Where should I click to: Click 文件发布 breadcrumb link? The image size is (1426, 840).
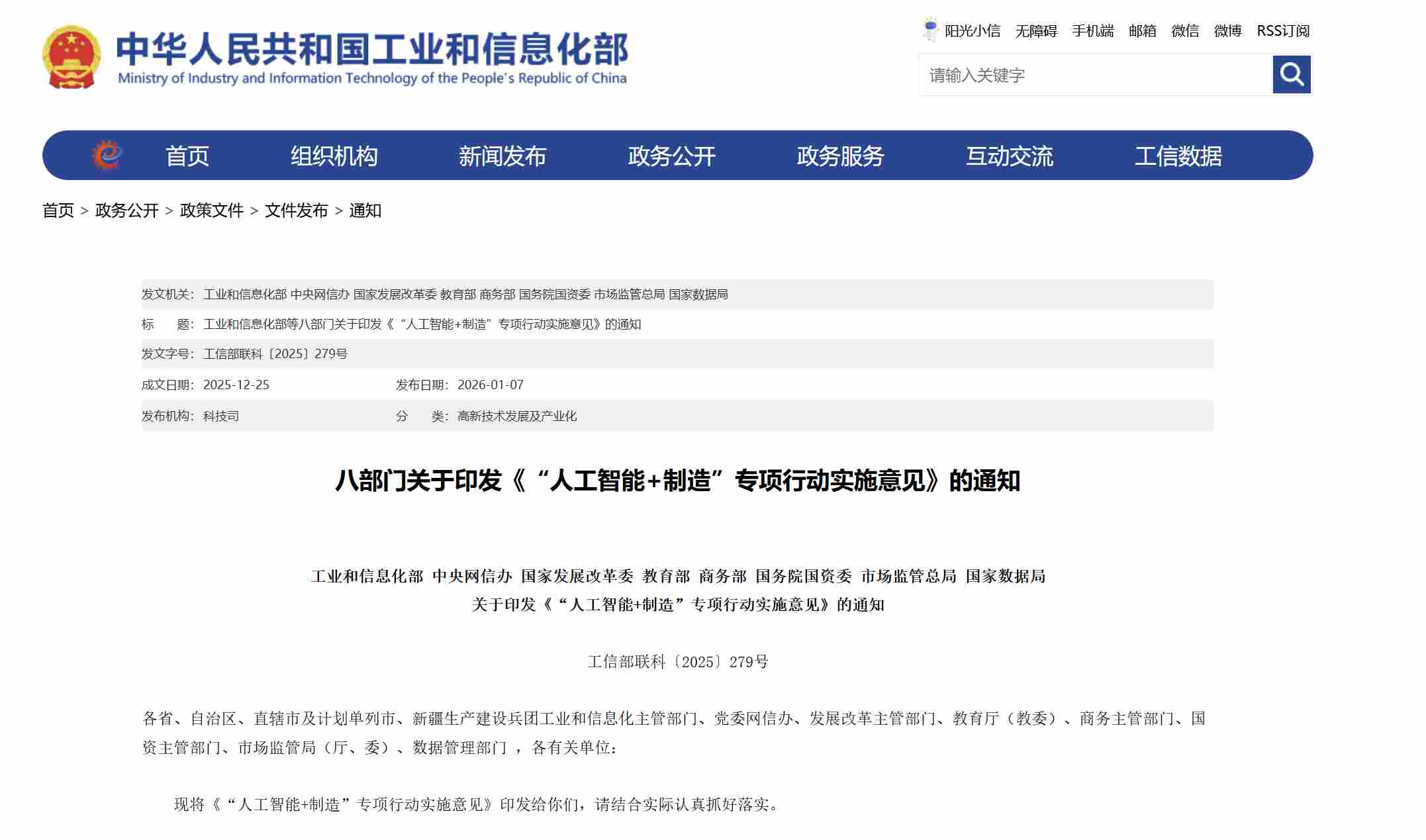pos(296,210)
